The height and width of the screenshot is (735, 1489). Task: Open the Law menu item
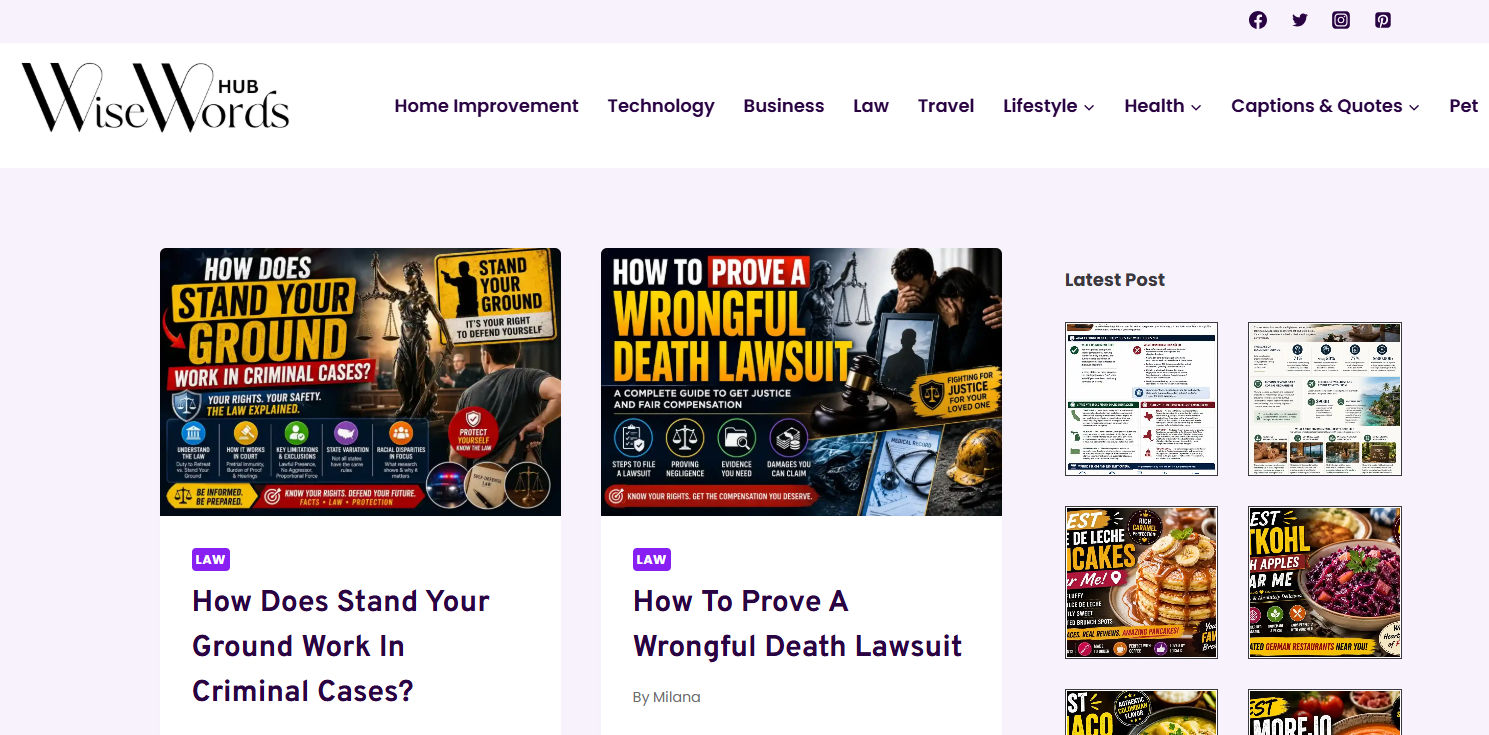point(871,106)
